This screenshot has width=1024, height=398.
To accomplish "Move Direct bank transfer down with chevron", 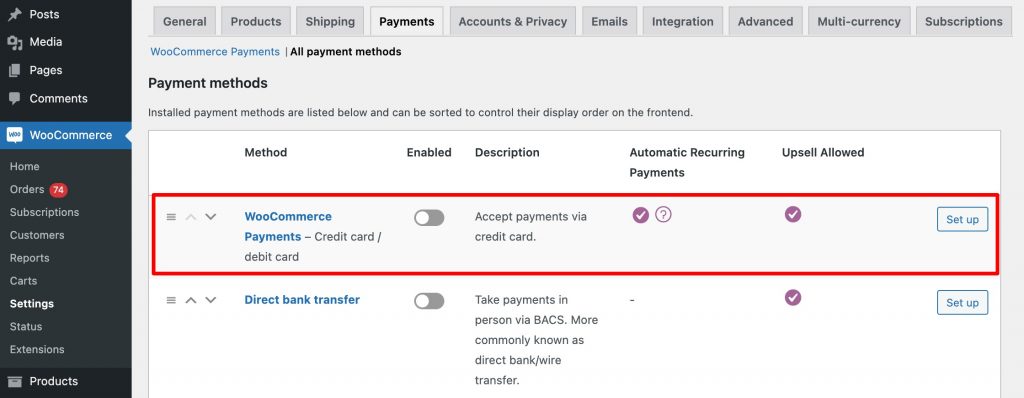I will tap(210, 300).
